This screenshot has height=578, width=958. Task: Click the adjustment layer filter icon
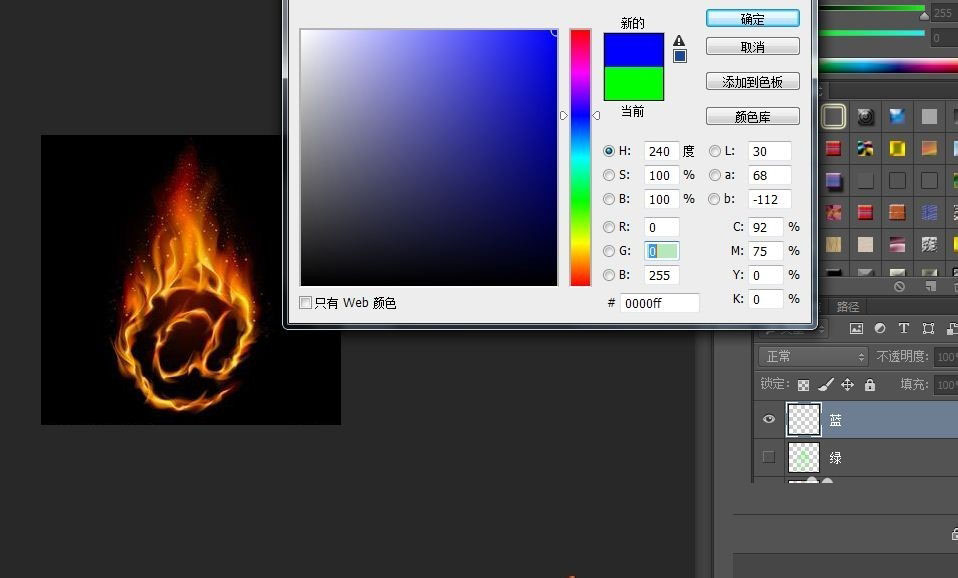pos(880,328)
